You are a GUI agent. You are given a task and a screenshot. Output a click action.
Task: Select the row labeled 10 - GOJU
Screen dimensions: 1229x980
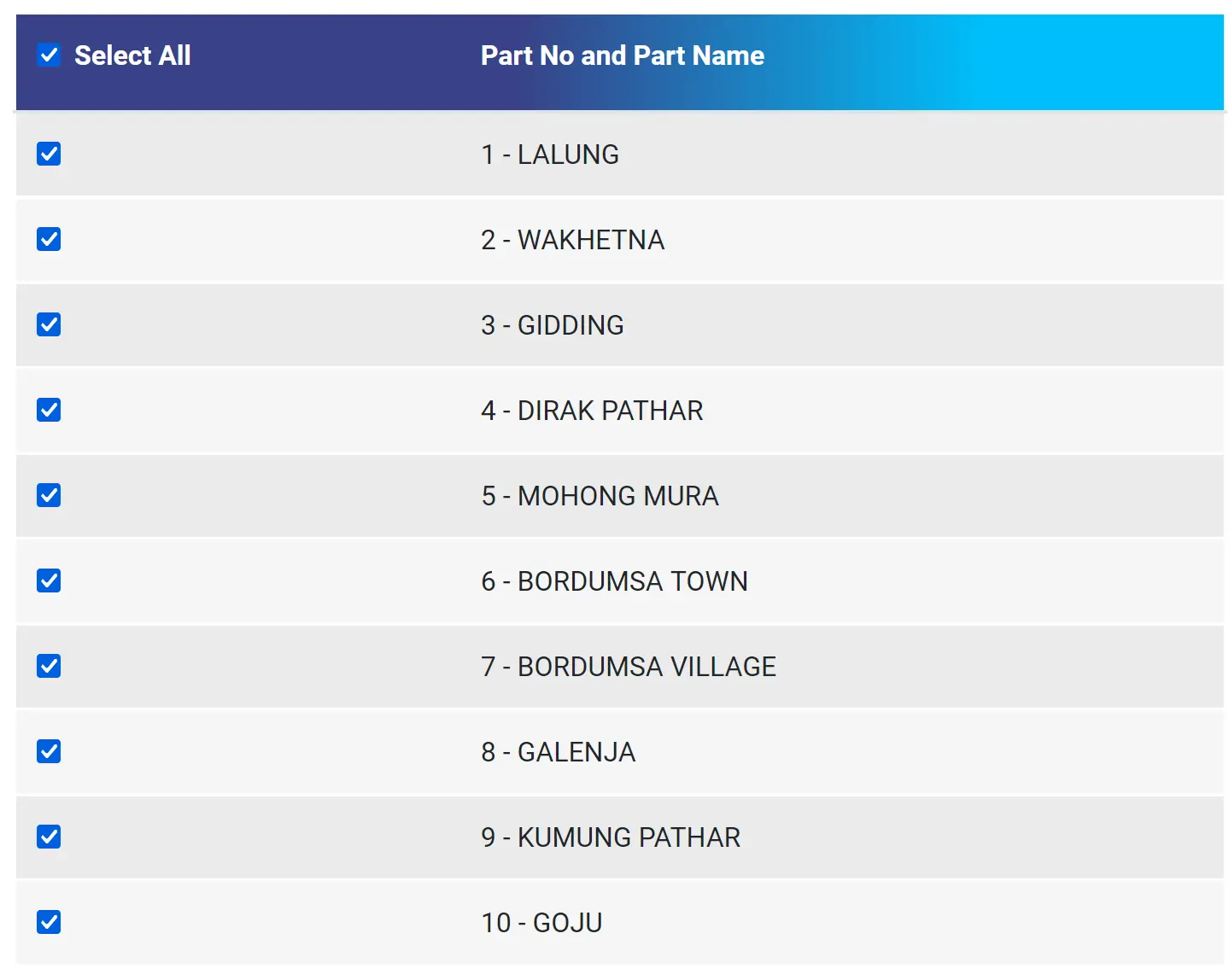coord(541,922)
